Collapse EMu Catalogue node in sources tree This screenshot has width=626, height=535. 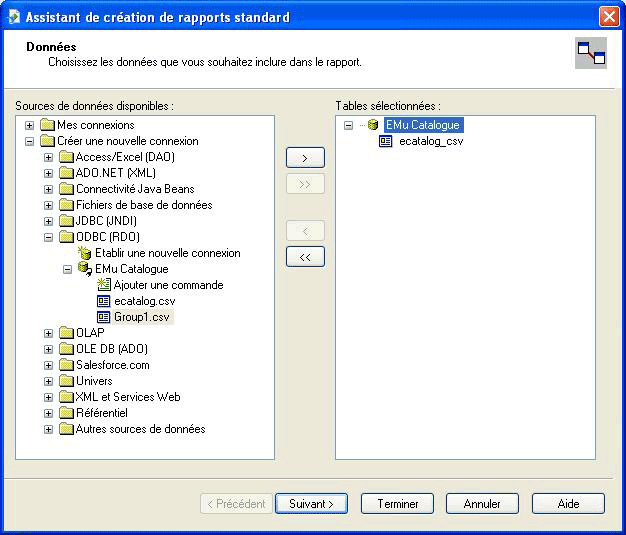tap(67, 269)
